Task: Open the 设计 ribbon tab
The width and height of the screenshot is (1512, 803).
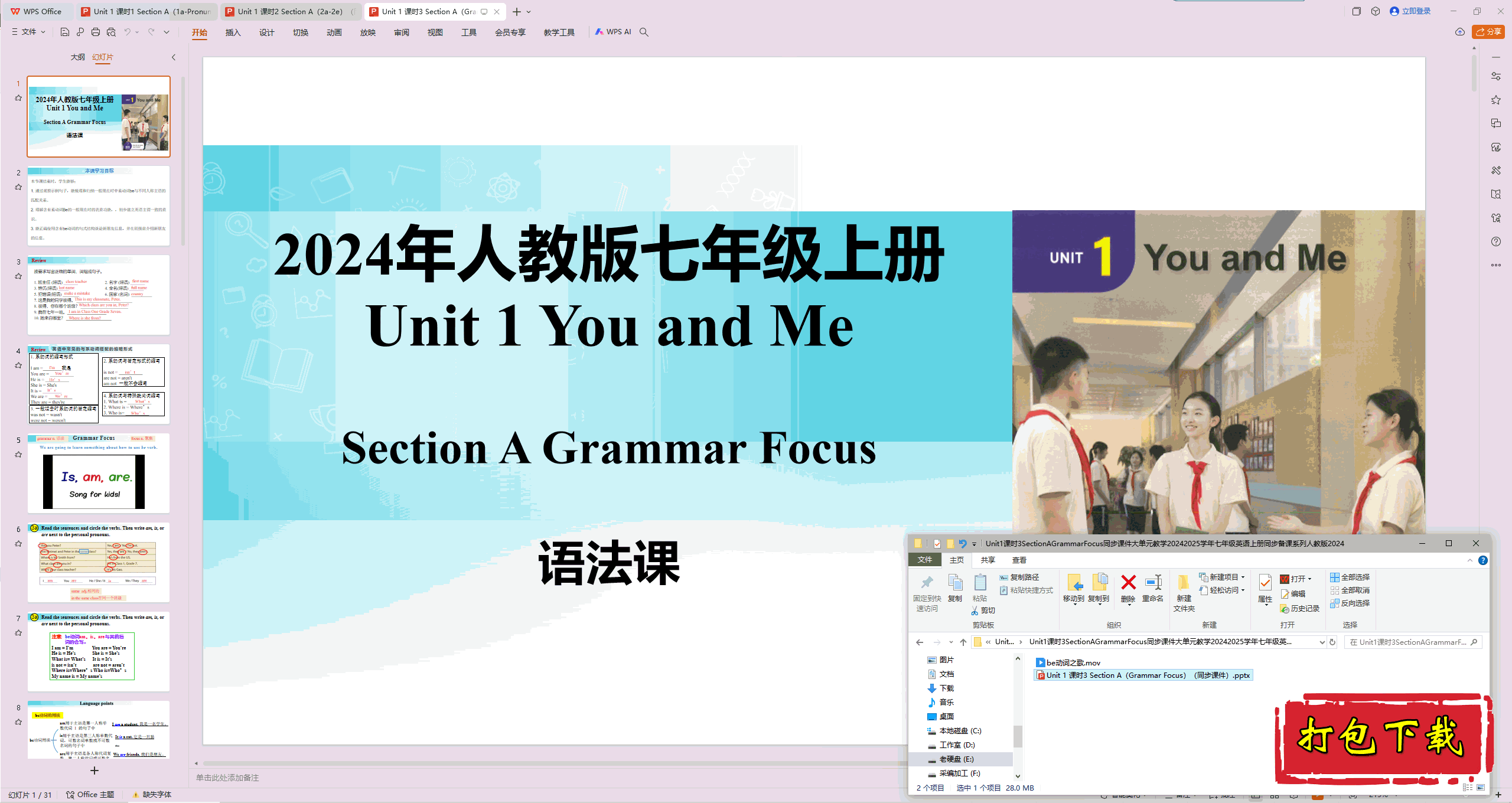Action: click(267, 32)
